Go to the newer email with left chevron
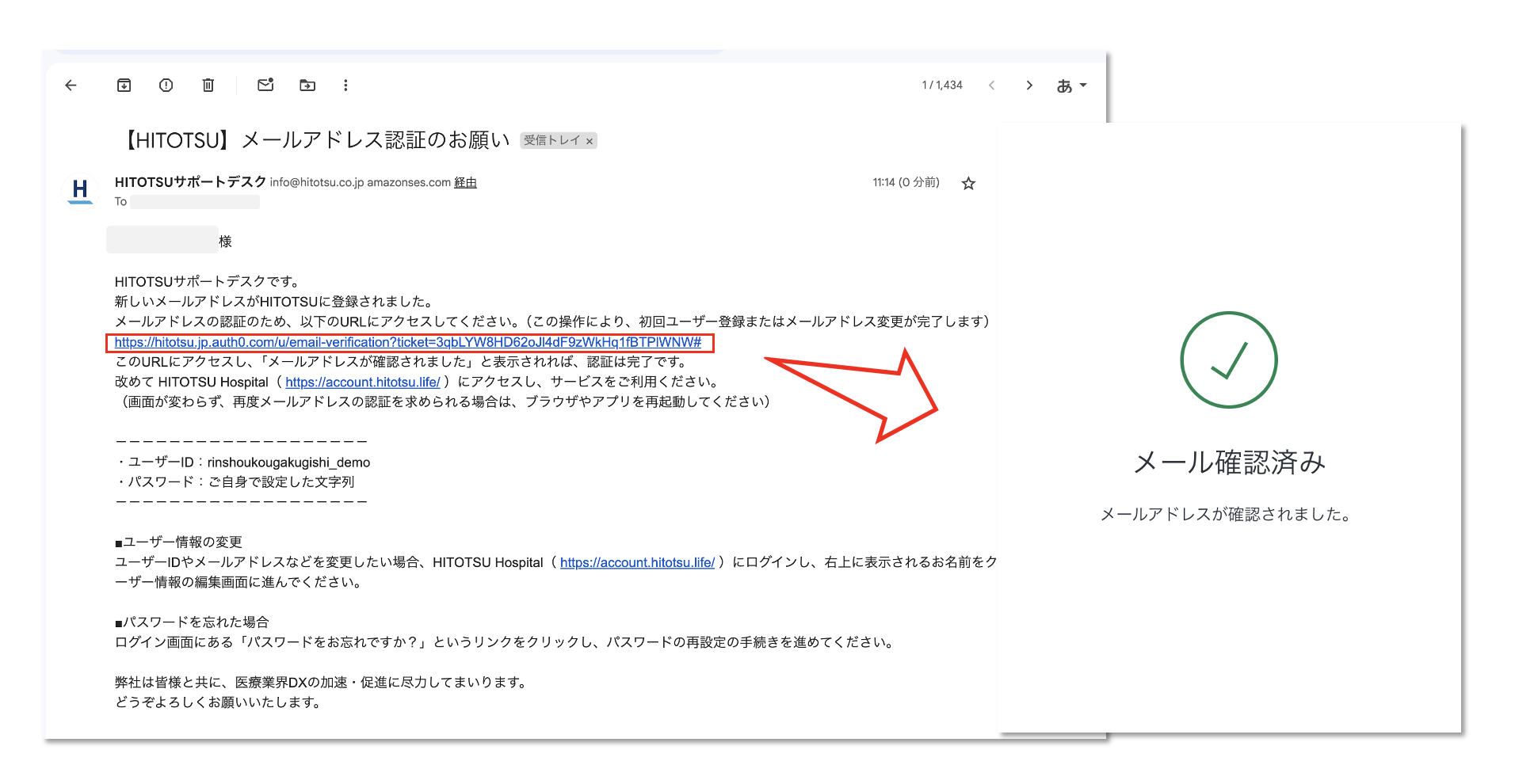This screenshot has width=1515, height=784. point(991,86)
